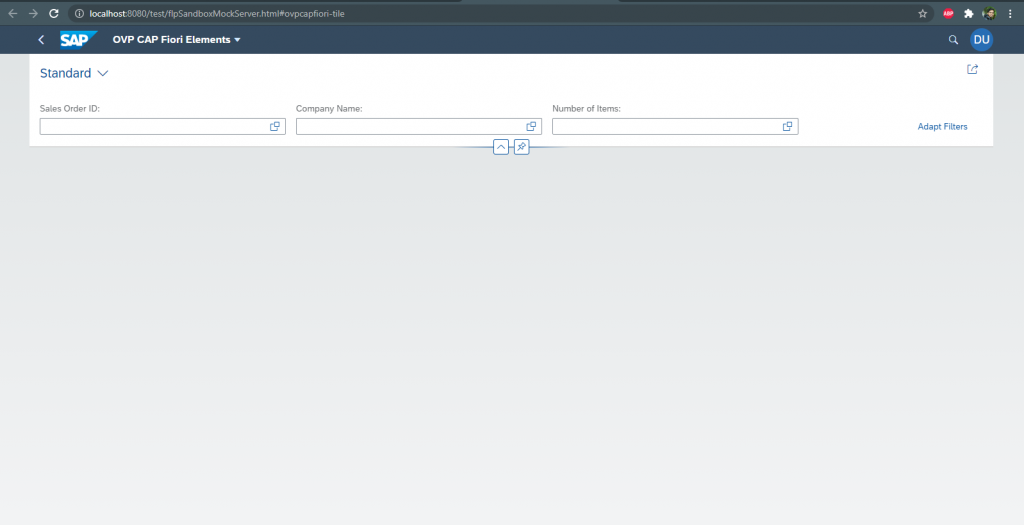Reload the page in browser
This screenshot has height=525, width=1024.
54,13
